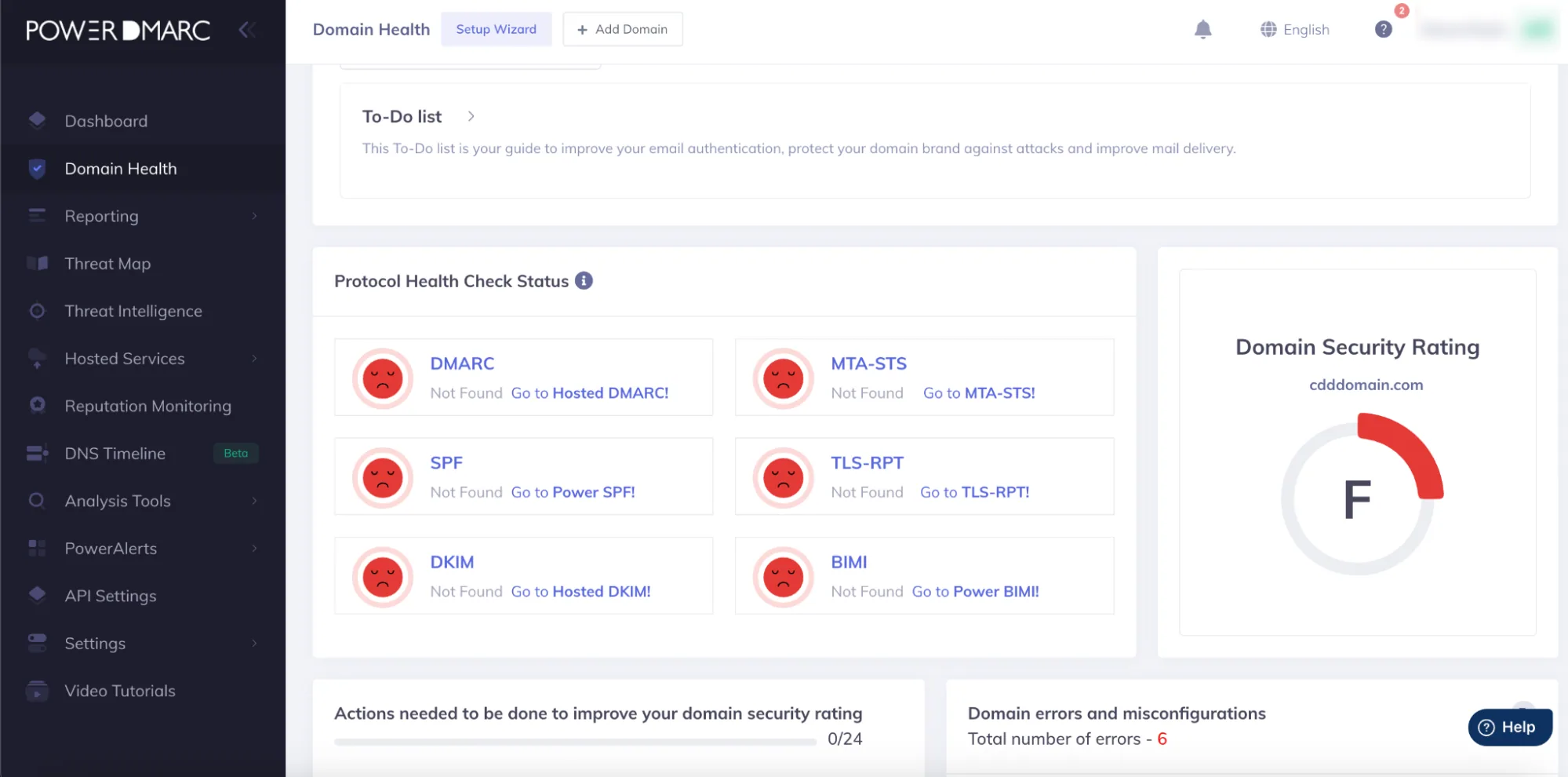
Task: Click the DKIM protocol title
Action: tap(452, 562)
